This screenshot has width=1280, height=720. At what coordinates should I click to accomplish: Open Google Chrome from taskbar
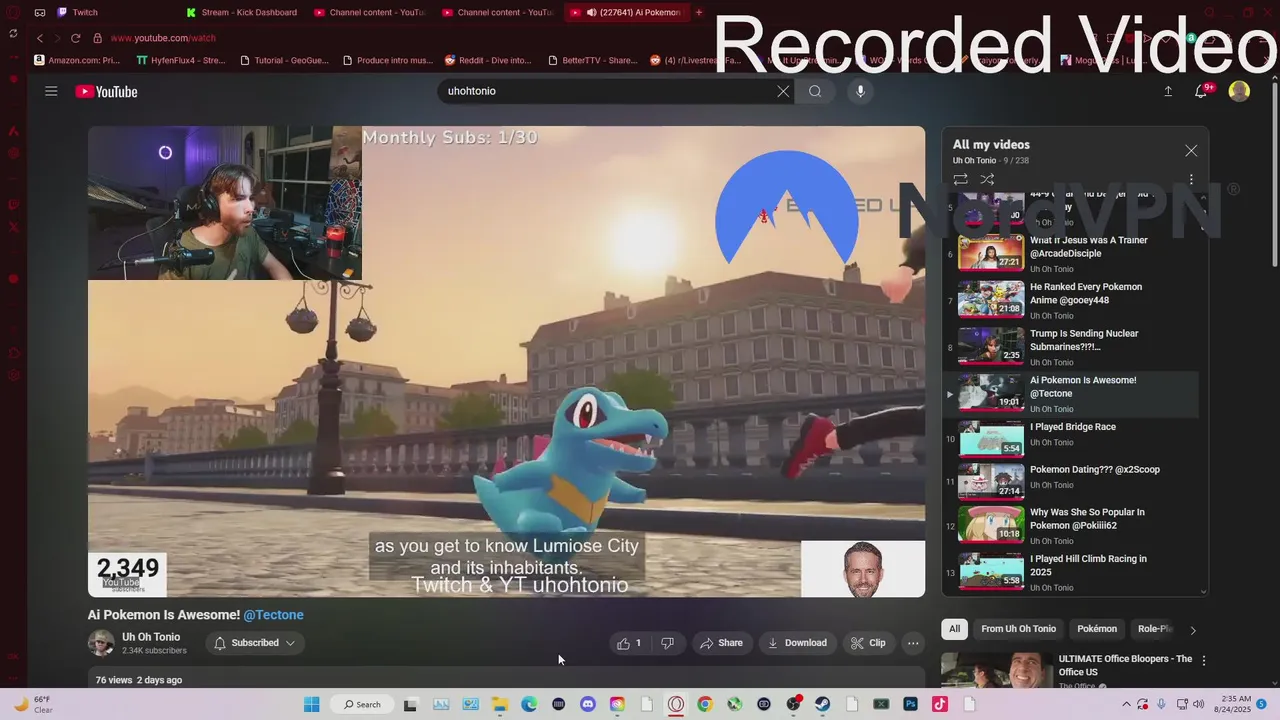point(705,704)
